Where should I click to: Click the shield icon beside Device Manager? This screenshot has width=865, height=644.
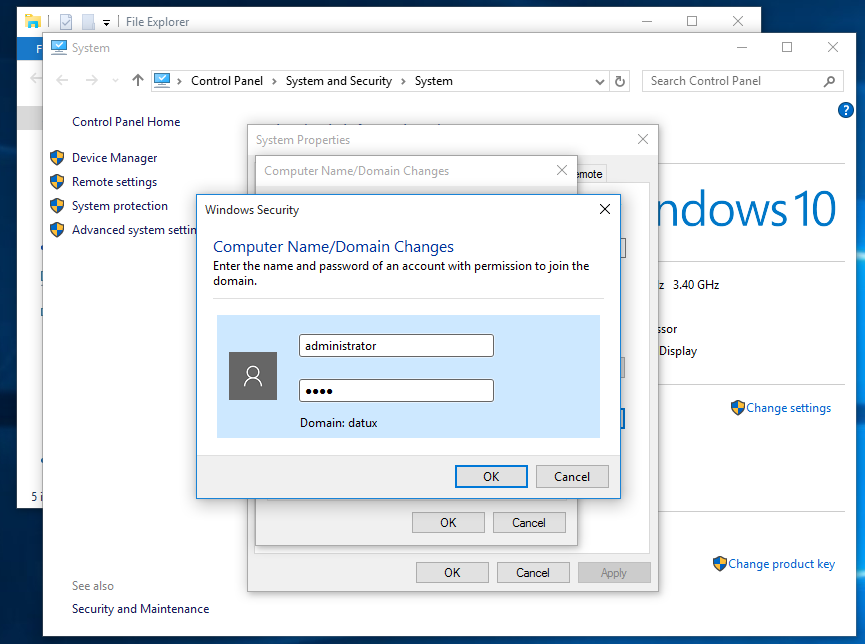tap(57, 158)
